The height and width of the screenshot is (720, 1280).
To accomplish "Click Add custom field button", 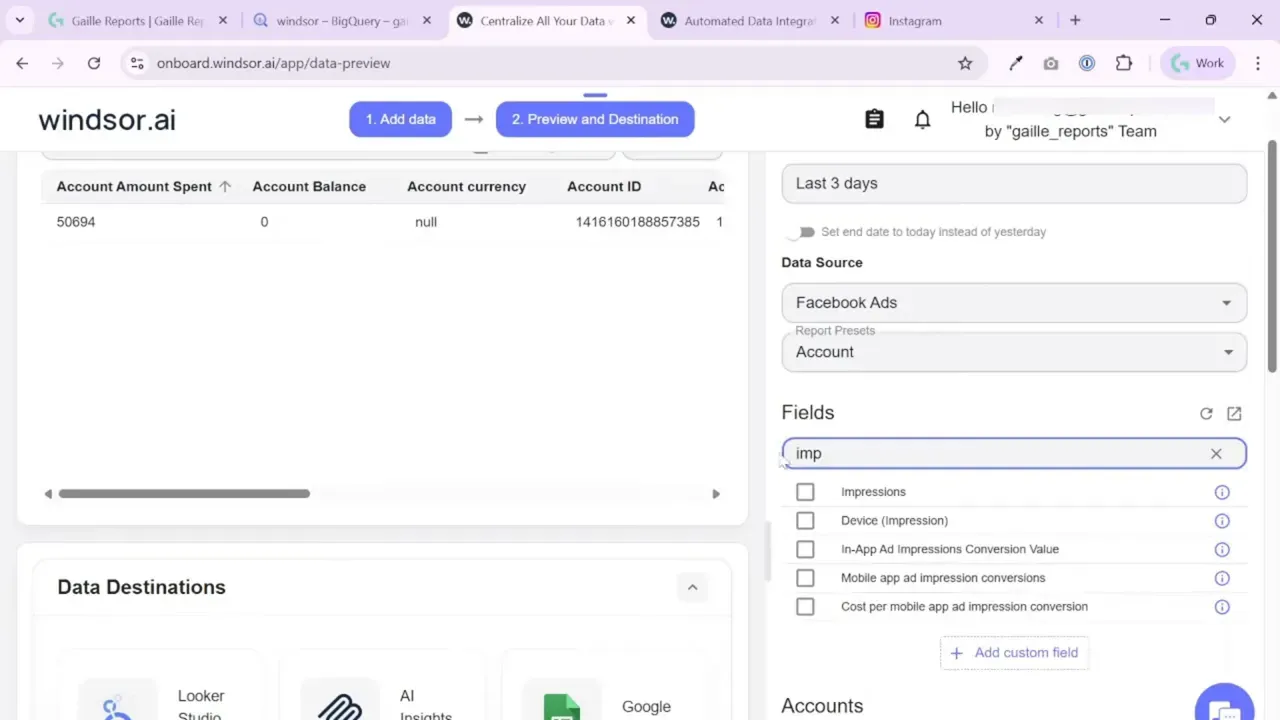I will pyautogui.click(x=1015, y=653).
